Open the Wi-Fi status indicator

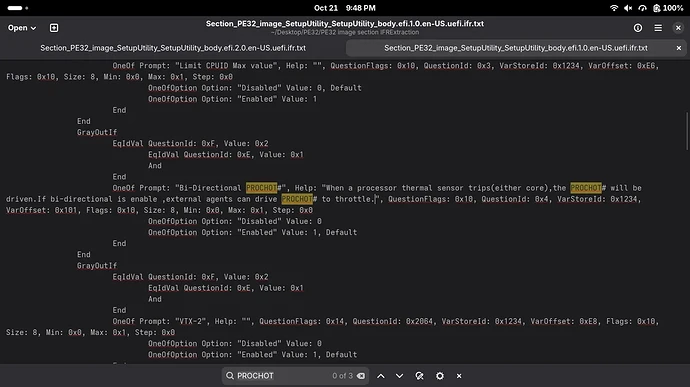613,8
